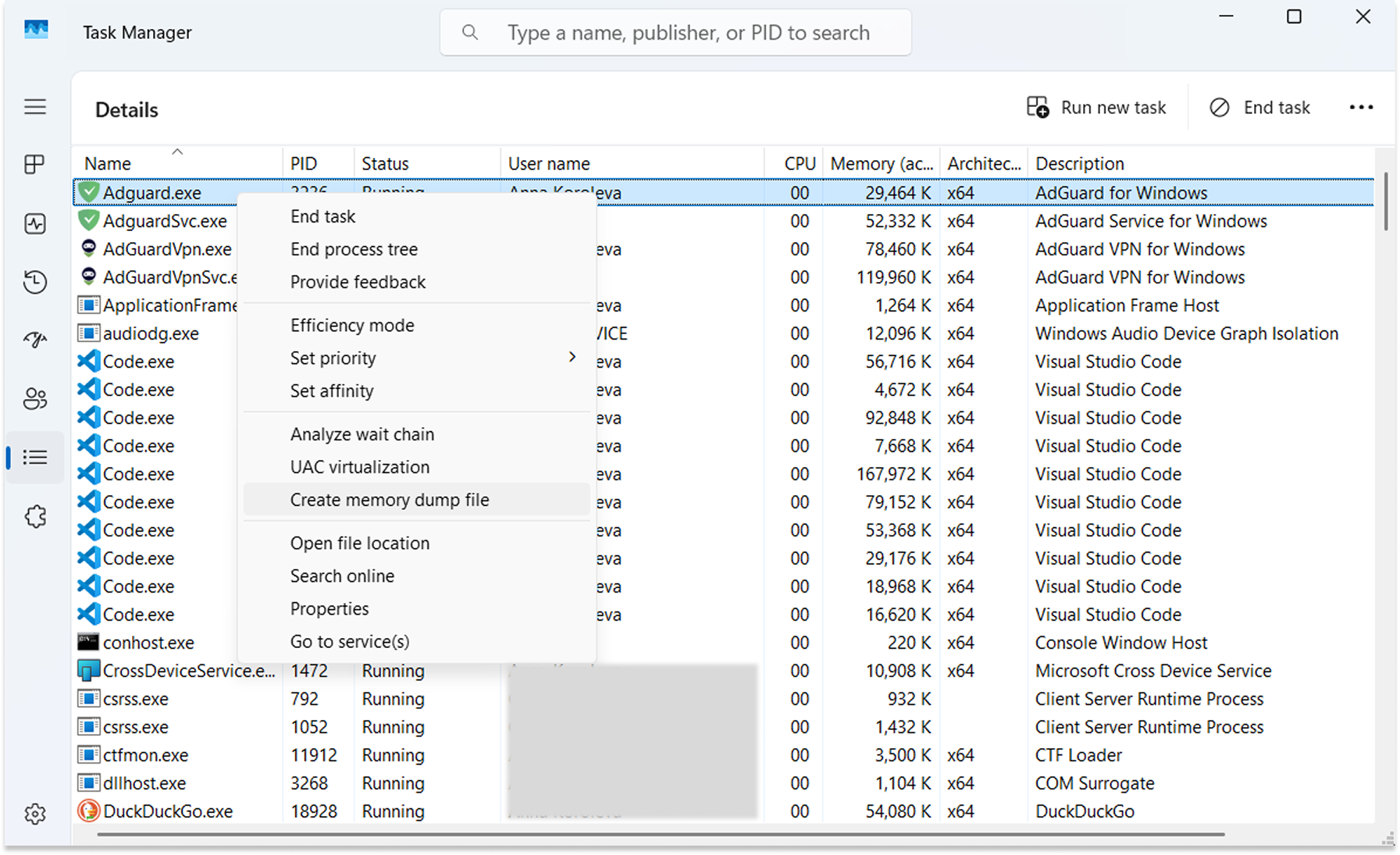This screenshot has width=1400, height=855.
Task: Open Task Manager settings gear
Action: click(35, 814)
